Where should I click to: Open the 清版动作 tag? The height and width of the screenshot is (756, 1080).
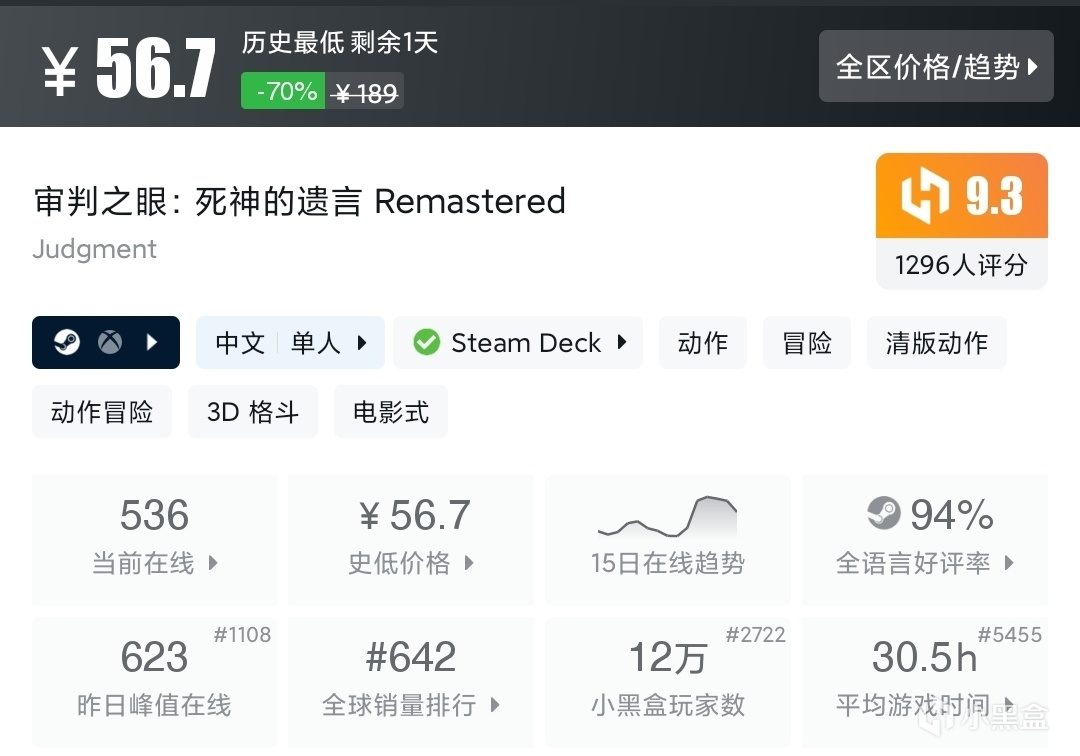(936, 343)
